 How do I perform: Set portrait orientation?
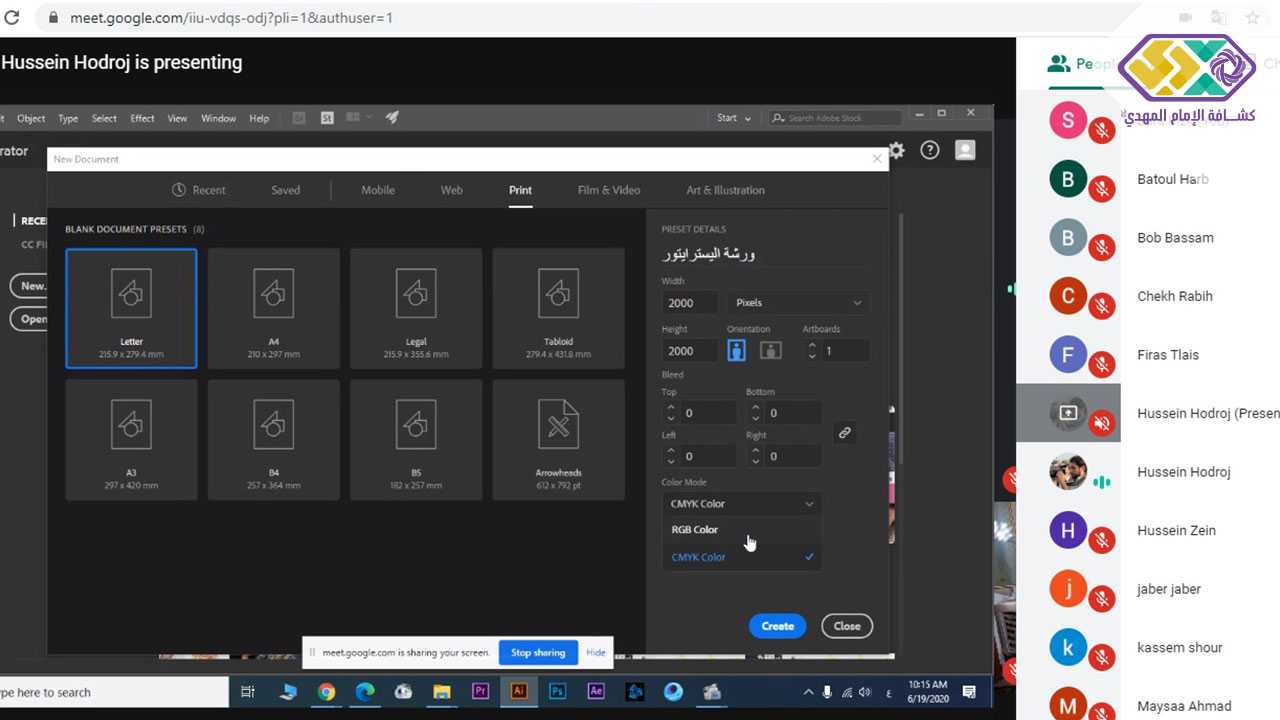[737, 351]
